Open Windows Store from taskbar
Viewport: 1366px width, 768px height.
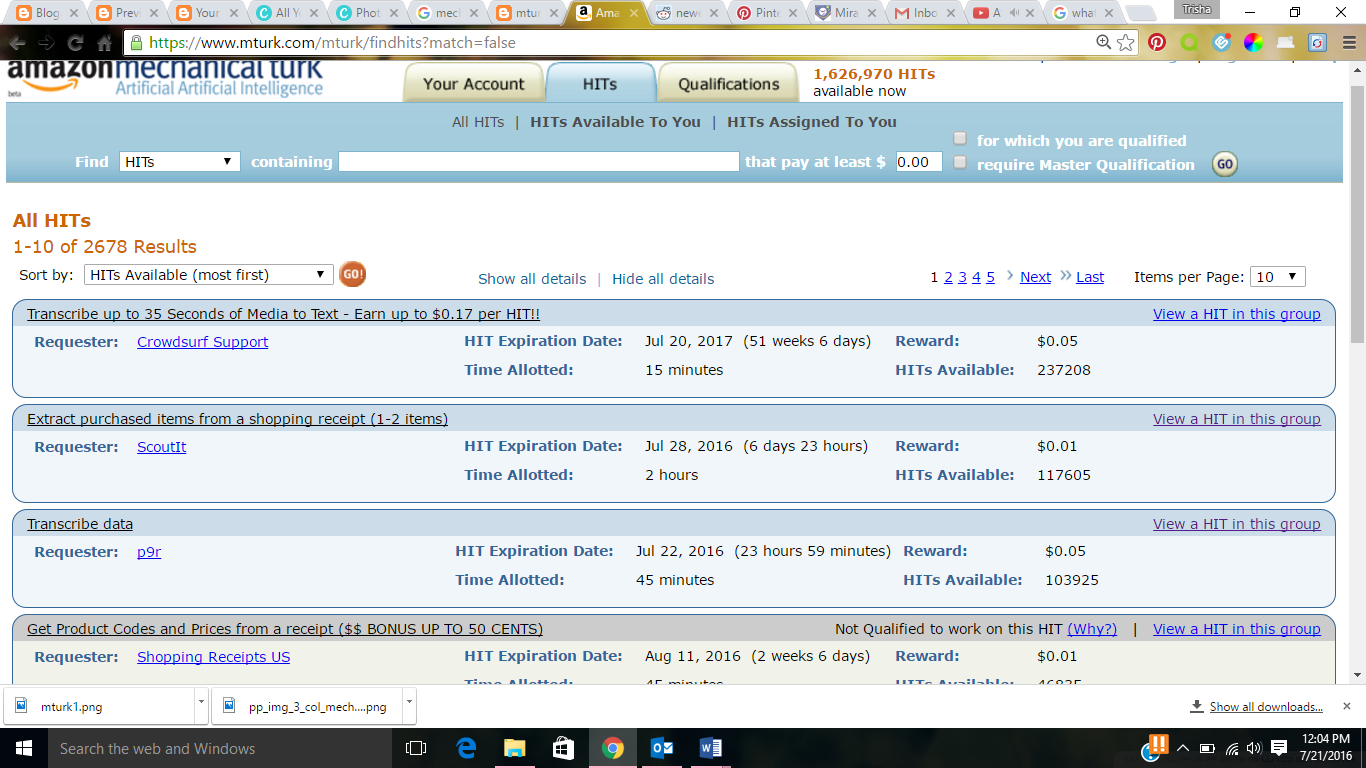(563, 748)
